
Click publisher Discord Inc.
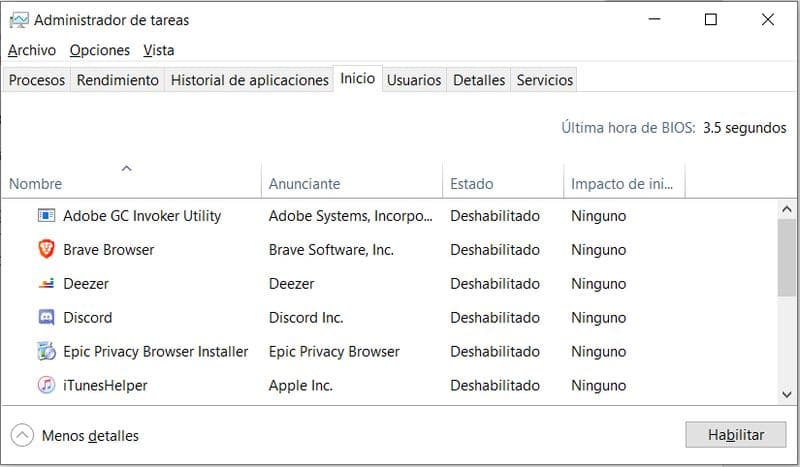point(306,317)
